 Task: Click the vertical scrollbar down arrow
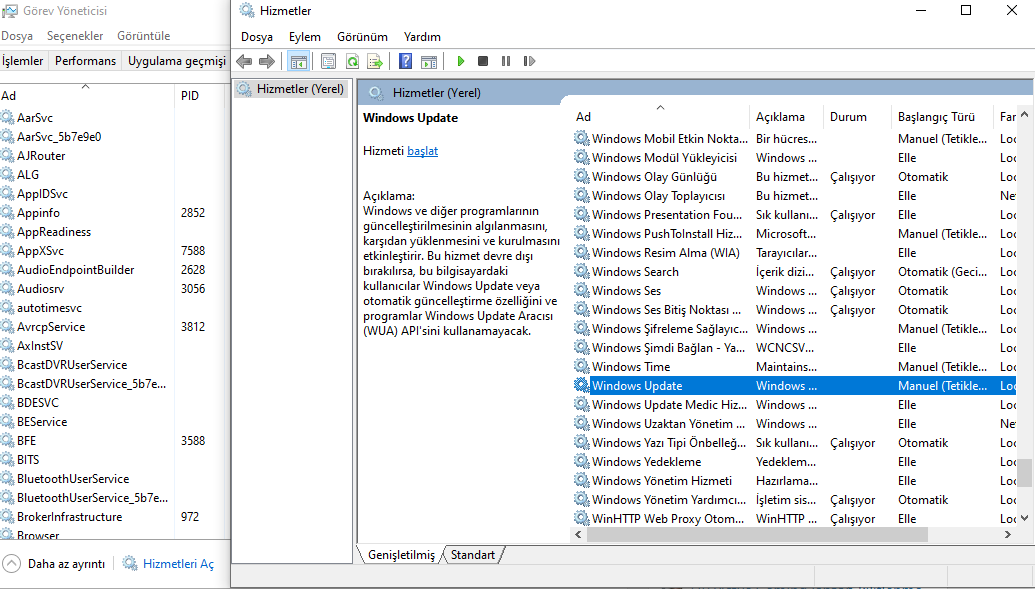click(1024, 518)
